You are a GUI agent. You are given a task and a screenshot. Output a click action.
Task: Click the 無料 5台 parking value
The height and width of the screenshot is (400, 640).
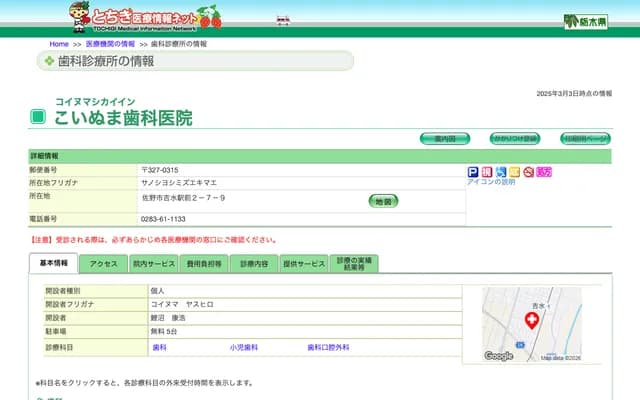pyautogui.click(x=164, y=331)
